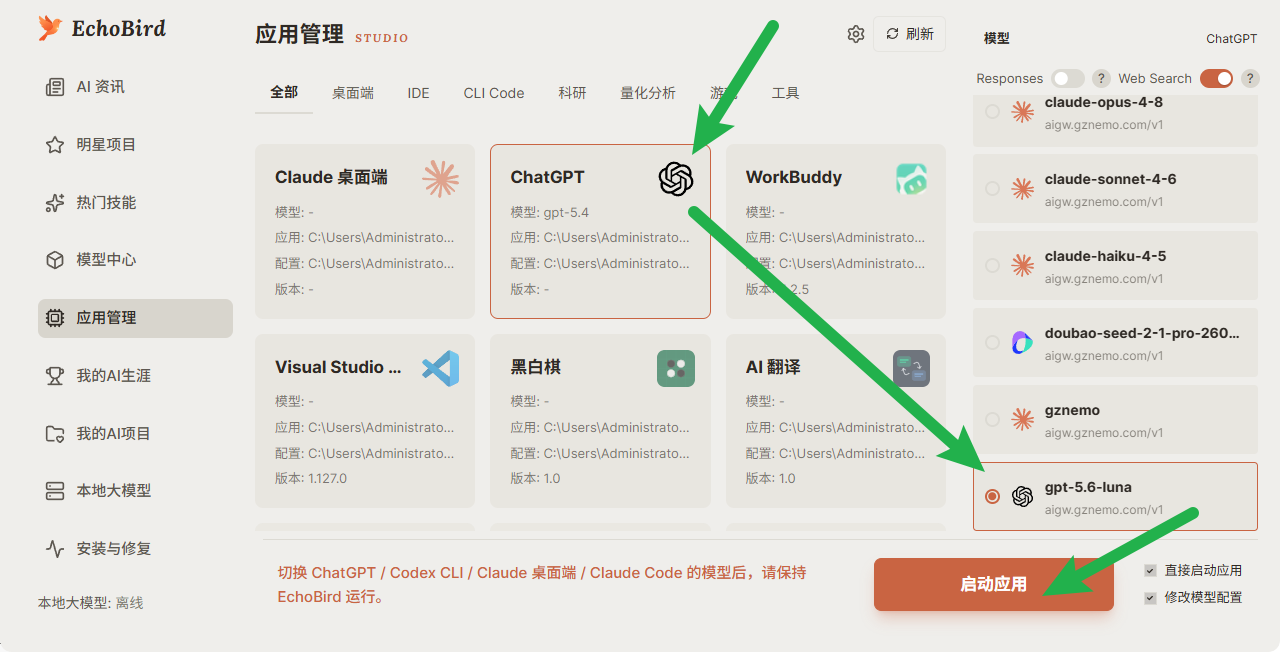The width and height of the screenshot is (1280, 652).
Task: Select claude-opus-4-8 radio button
Action: [992, 111]
